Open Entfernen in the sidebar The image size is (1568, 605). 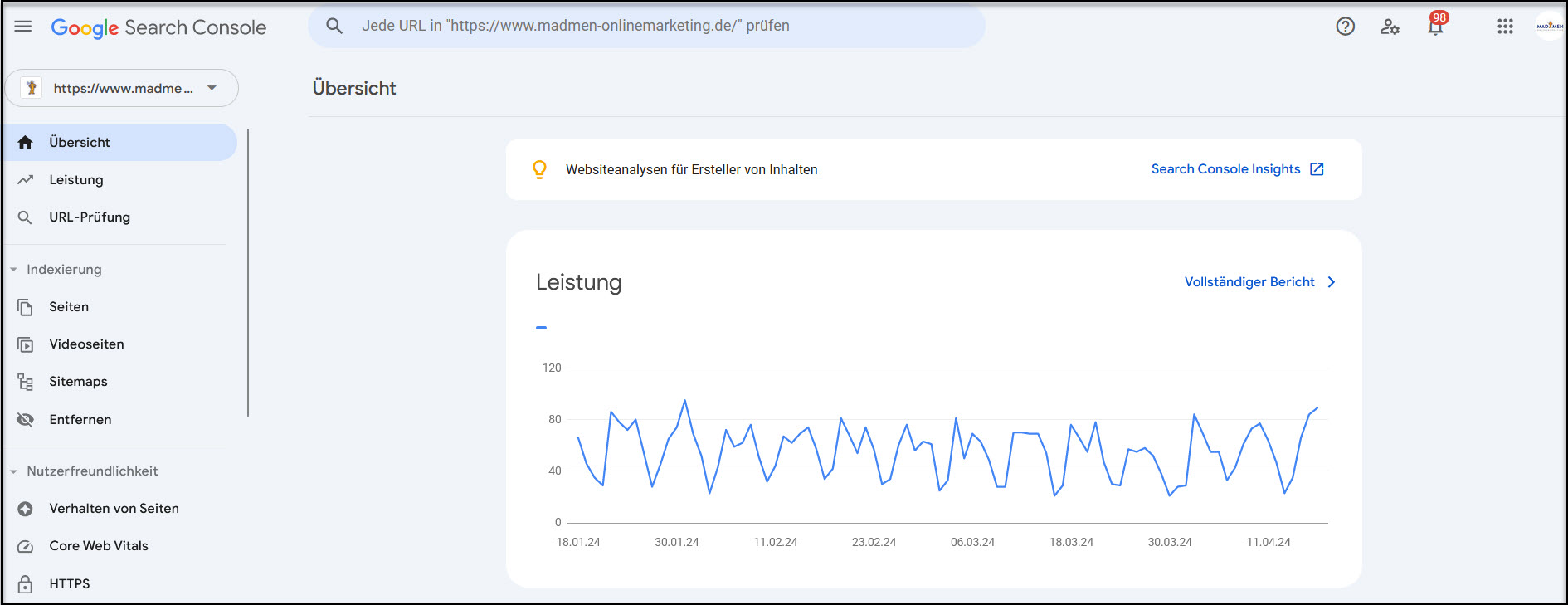point(80,420)
